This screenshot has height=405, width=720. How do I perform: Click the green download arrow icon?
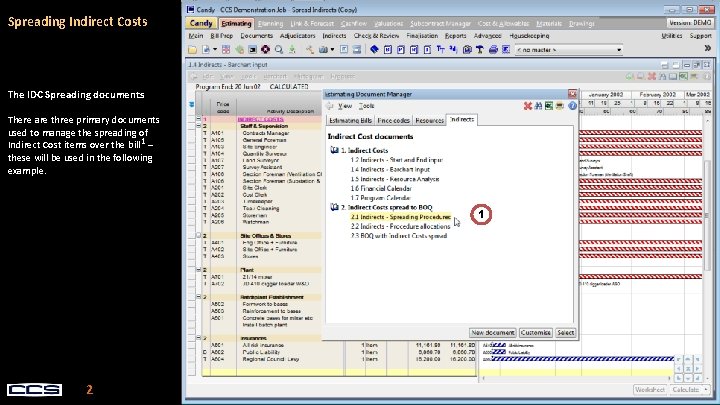[x=292, y=50]
